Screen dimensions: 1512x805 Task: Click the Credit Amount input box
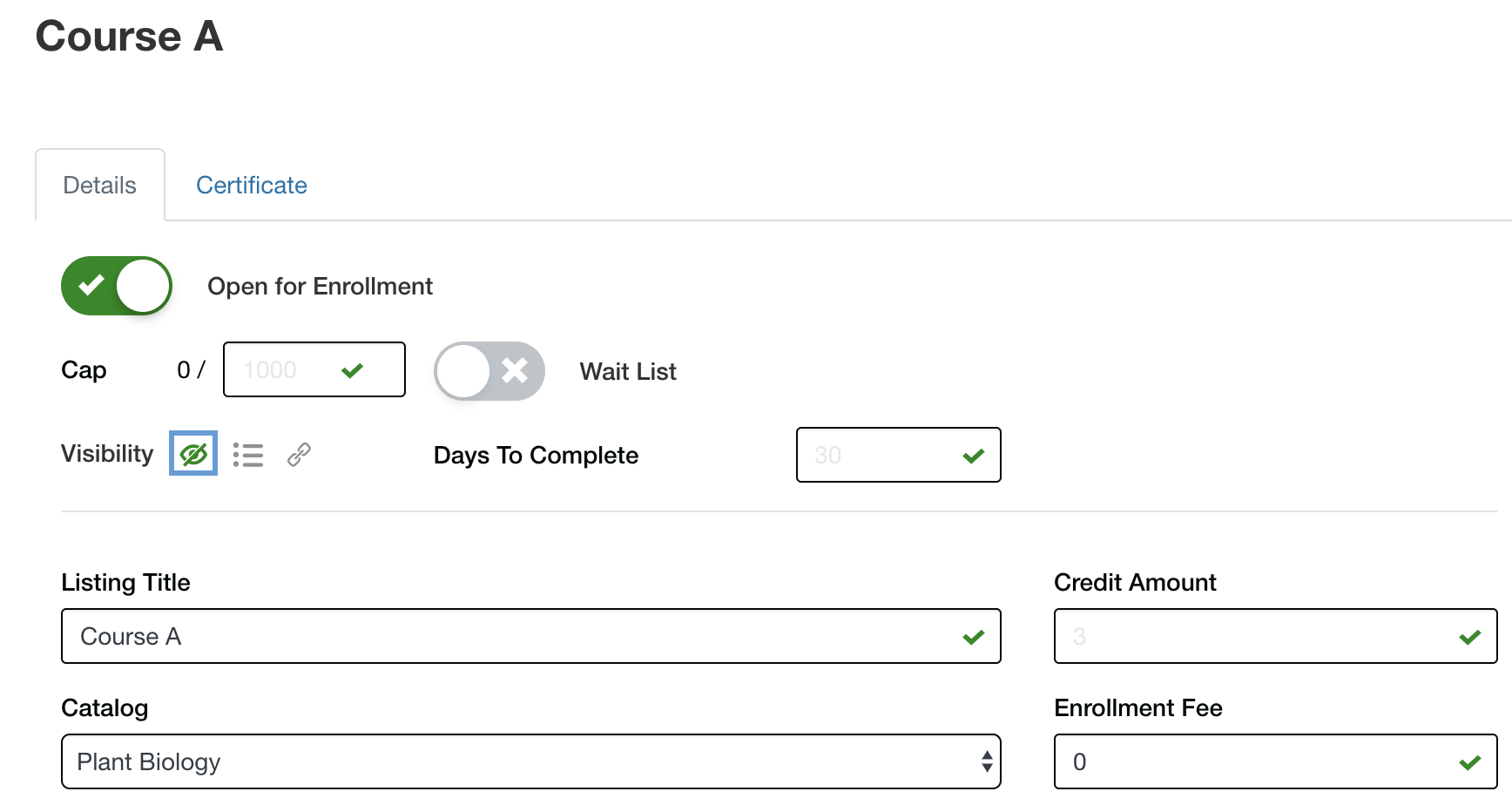1254,637
